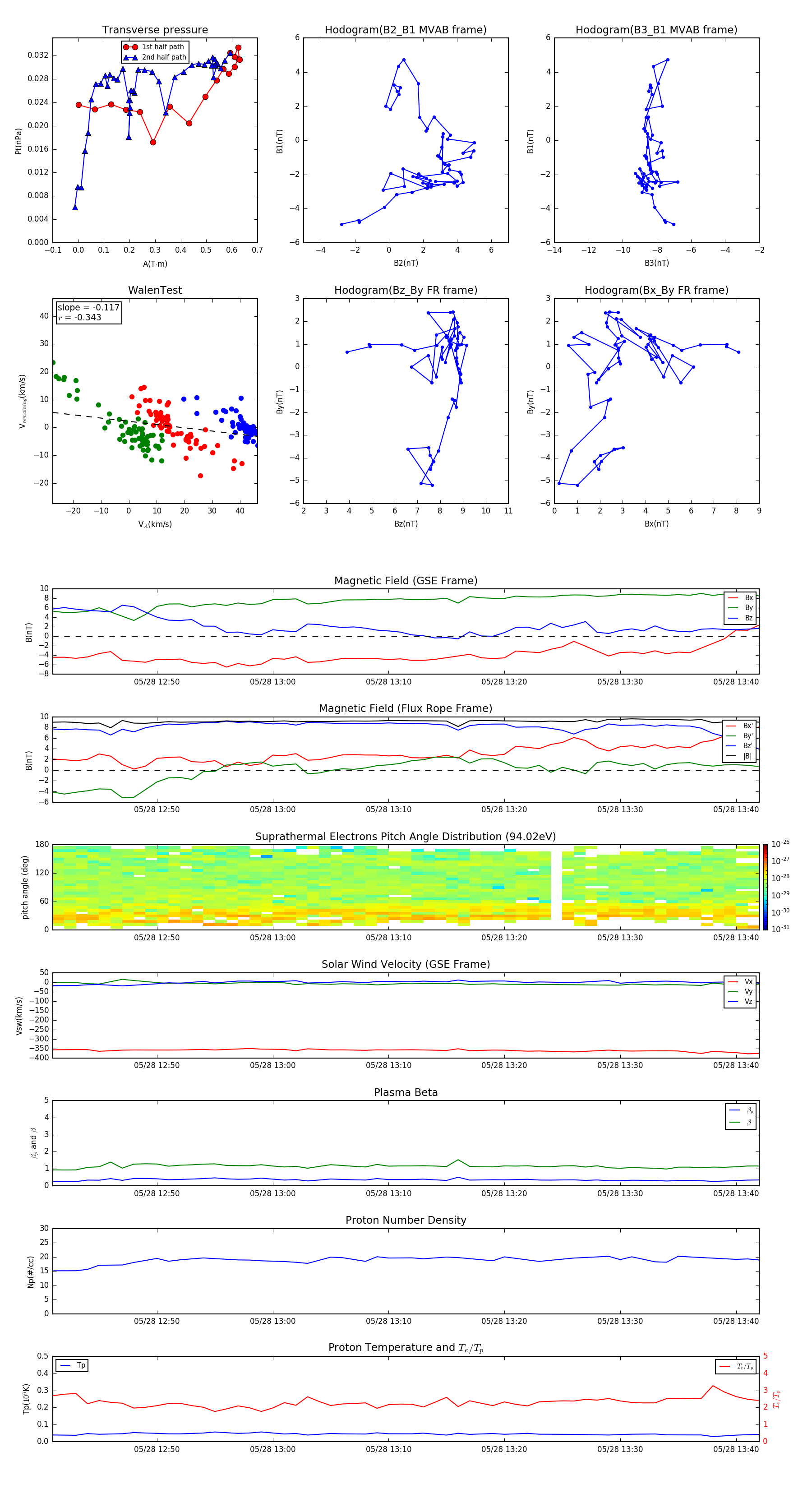The width and height of the screenshot is (812, 1489).
Task: Click the 'Hodogram(Bx_By FR frame)' title
Action: click(656, 290)
